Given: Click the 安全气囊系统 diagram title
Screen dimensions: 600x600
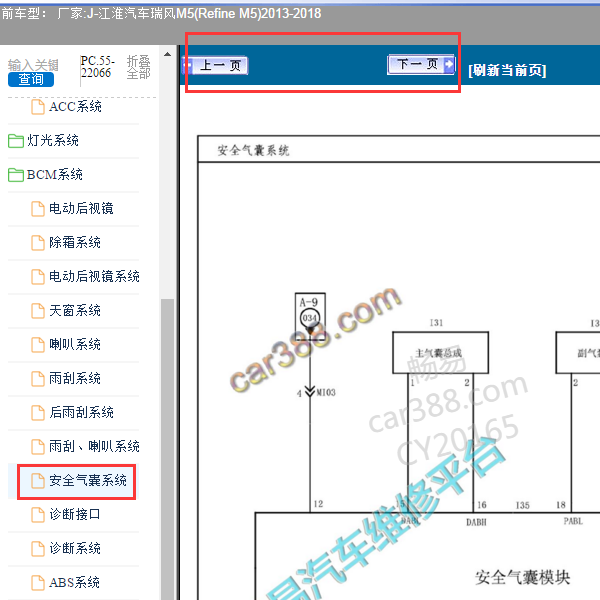Looking at the screenshot, I should (253, 150).
